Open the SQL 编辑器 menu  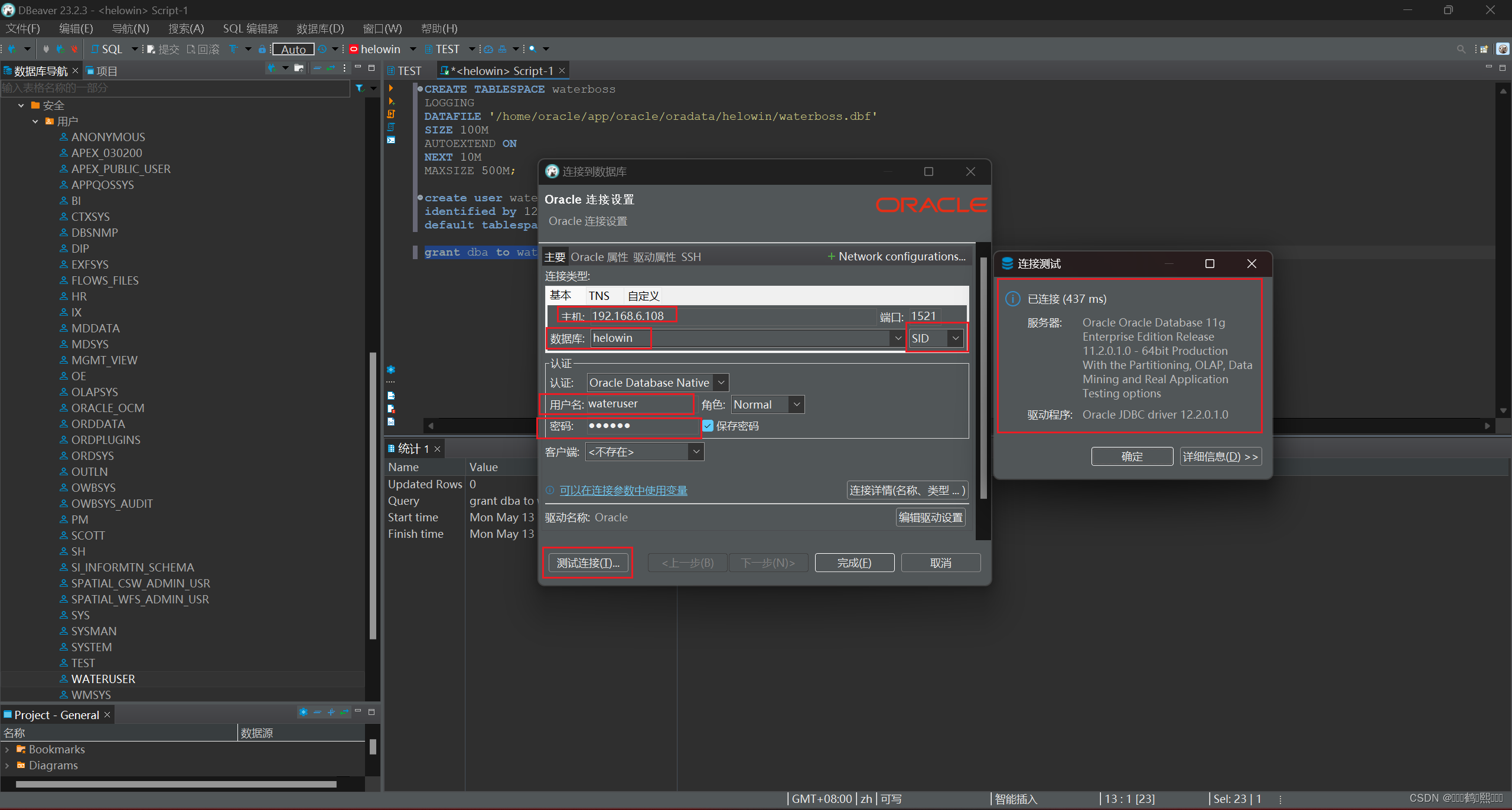pos(250,28)
